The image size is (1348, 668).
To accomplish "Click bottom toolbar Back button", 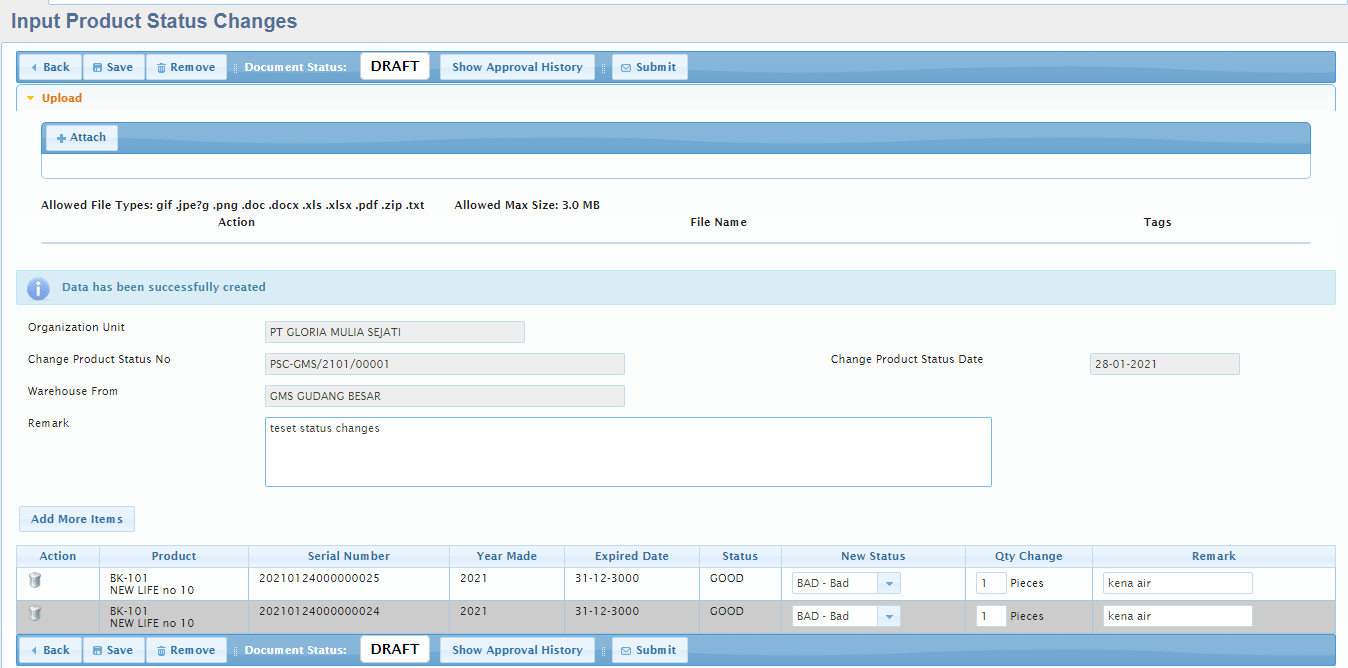I will tap(51, 650).
